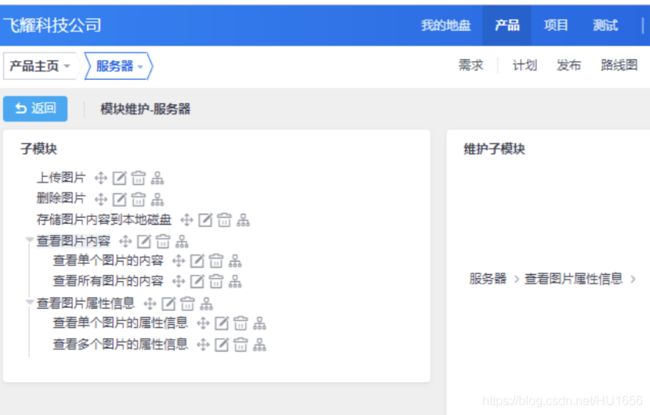
Task: Open the 路线图 sub-menu tab
Action: (x=619, y=65)
